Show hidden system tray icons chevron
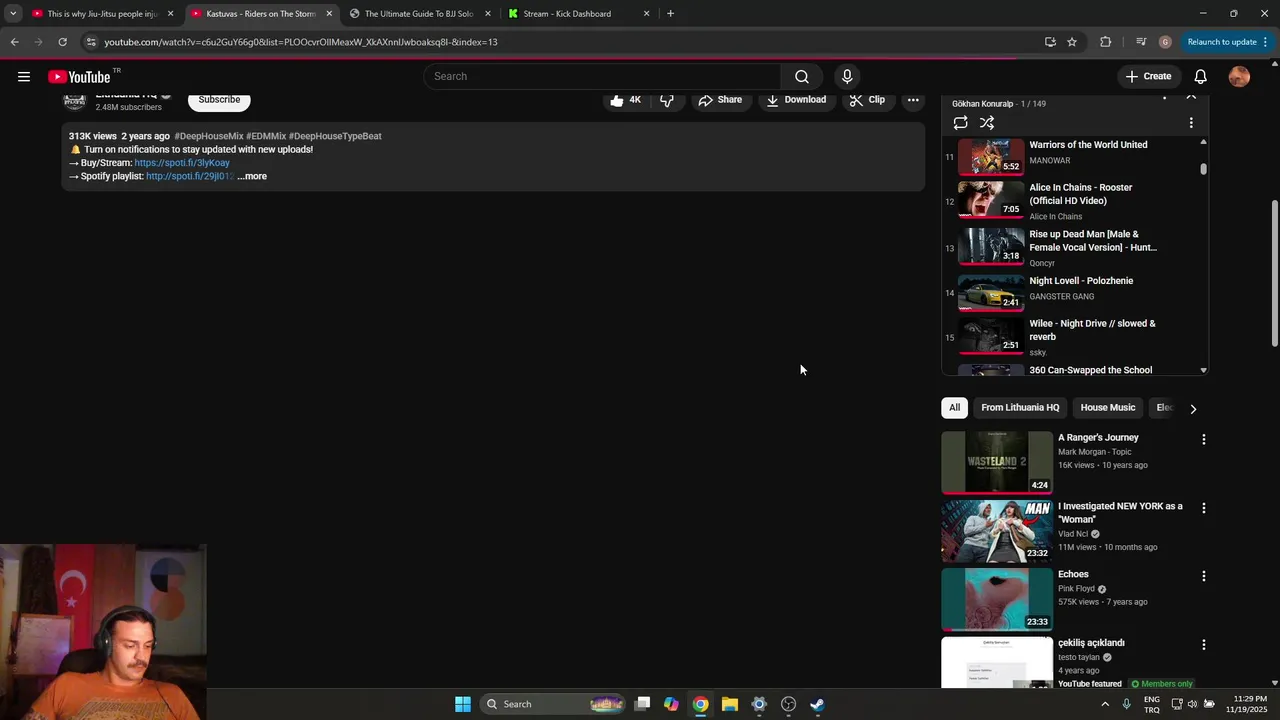 1105,704
